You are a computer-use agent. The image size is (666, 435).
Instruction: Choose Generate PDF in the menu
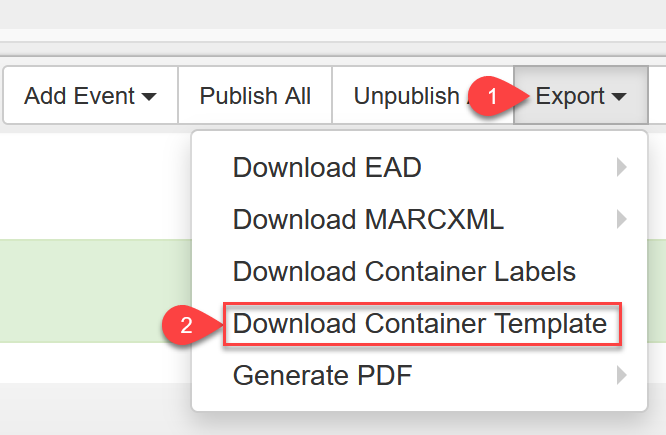tap(322, 376)
